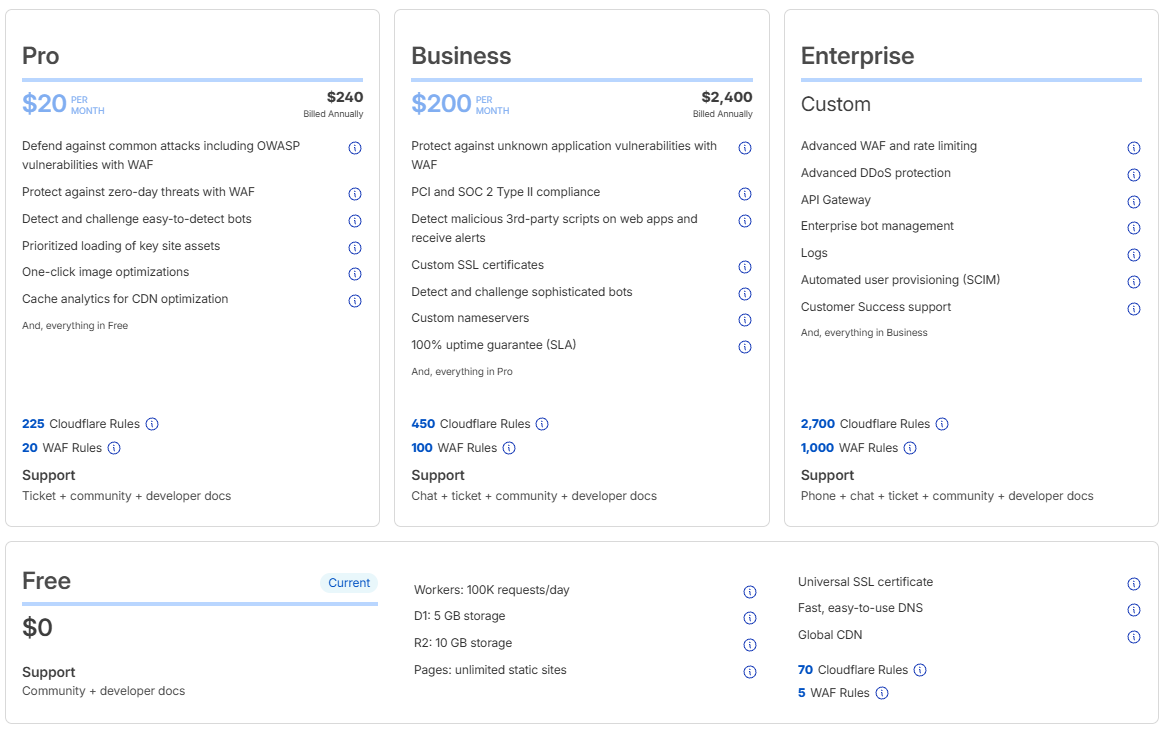
Task: Show info for Enterprise Logs feature
Action: coord(1134,254)
